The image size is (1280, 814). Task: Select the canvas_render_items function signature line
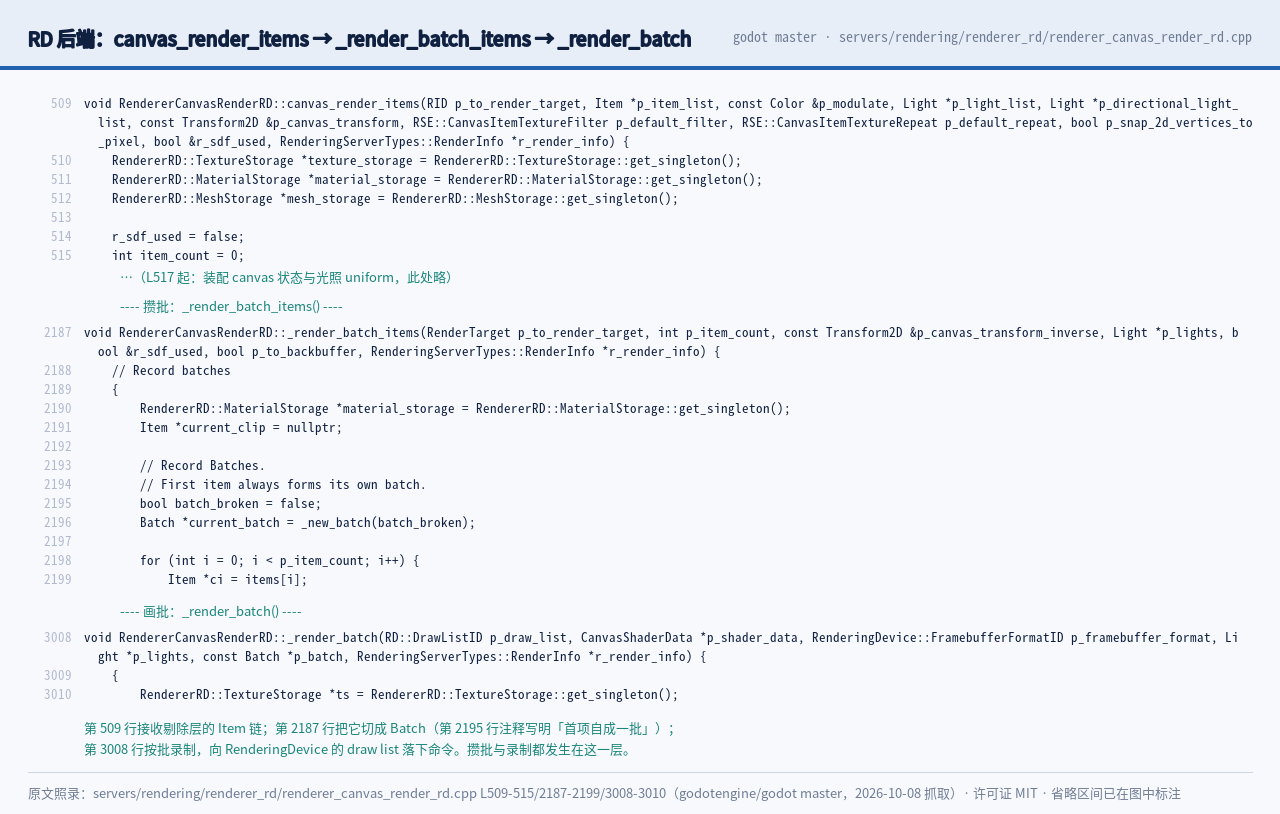(668, 123)
